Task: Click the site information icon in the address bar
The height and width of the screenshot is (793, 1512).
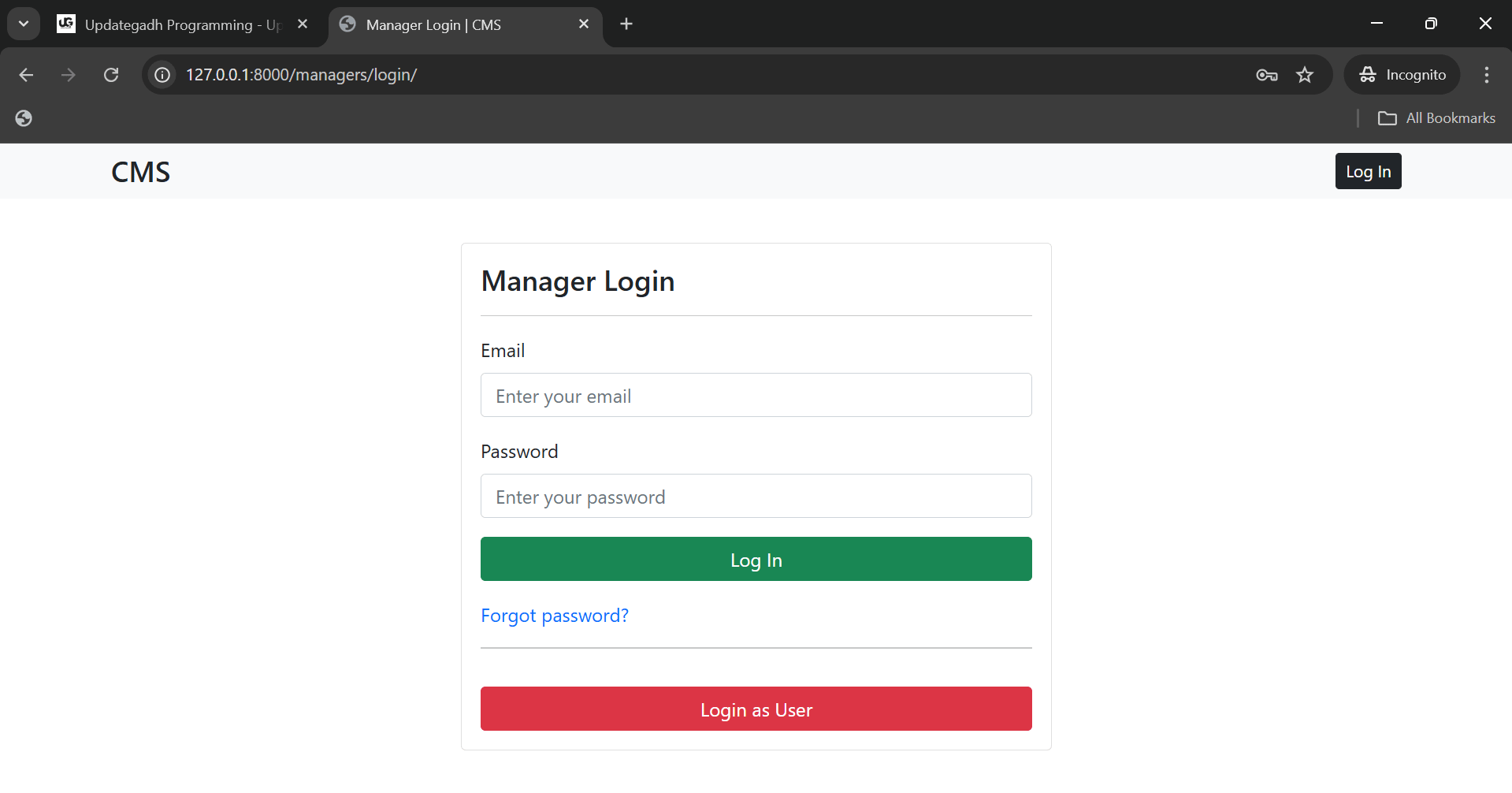Action: pyautogui.click(x=162, y=74)
